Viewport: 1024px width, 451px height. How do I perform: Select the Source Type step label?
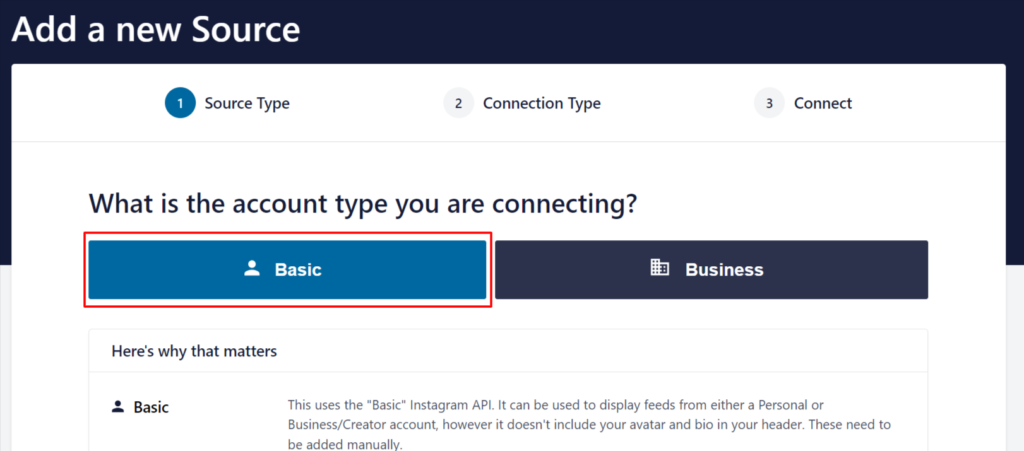pos(247,103)
